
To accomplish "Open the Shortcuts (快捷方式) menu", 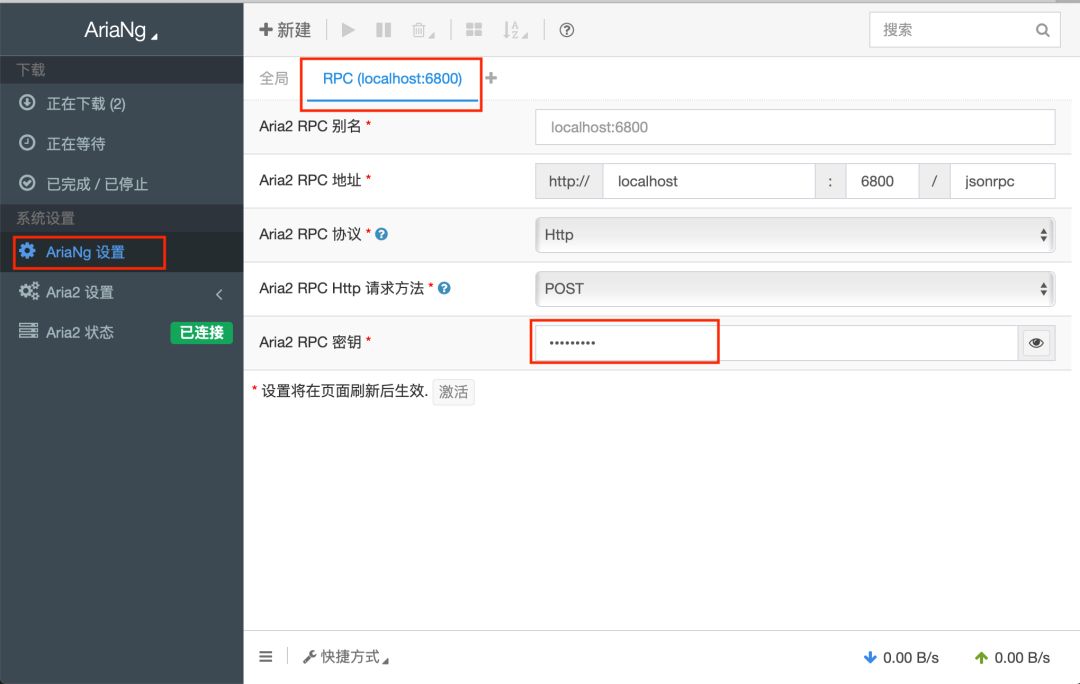I will (x=346, y=657).
